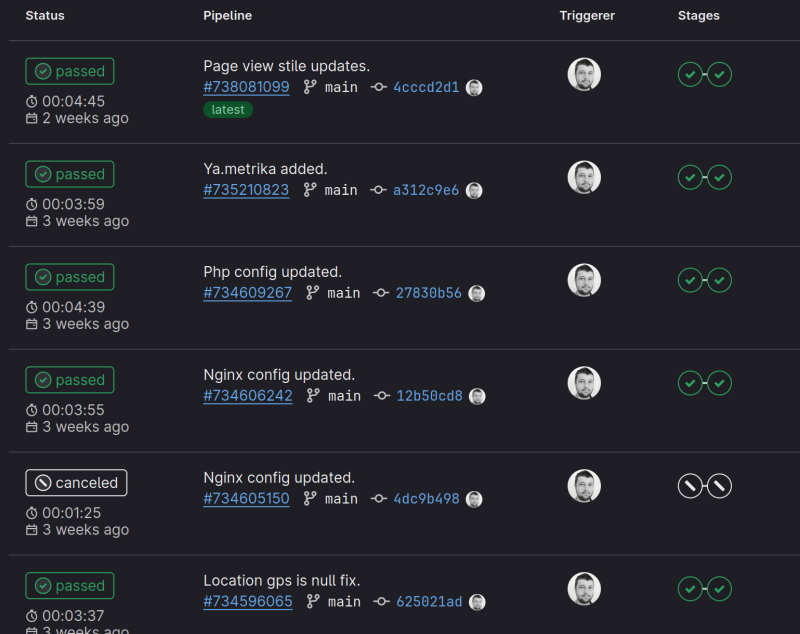Click first canceled stage icon for #734605150
This screenshot has width=800, height=634.
[x=690, y=486]
